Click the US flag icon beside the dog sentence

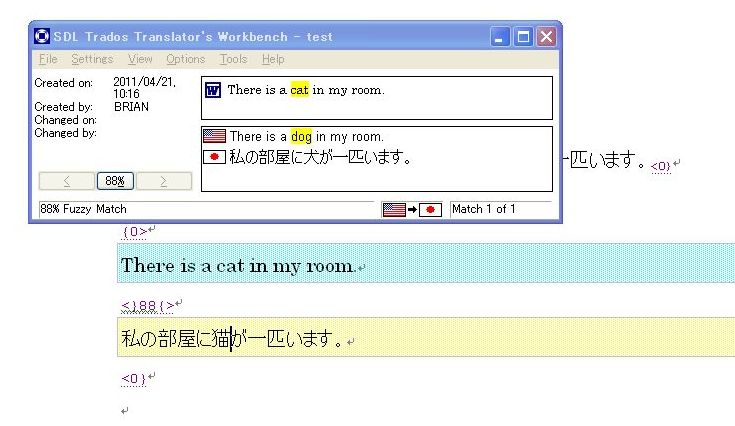(214, 136)
